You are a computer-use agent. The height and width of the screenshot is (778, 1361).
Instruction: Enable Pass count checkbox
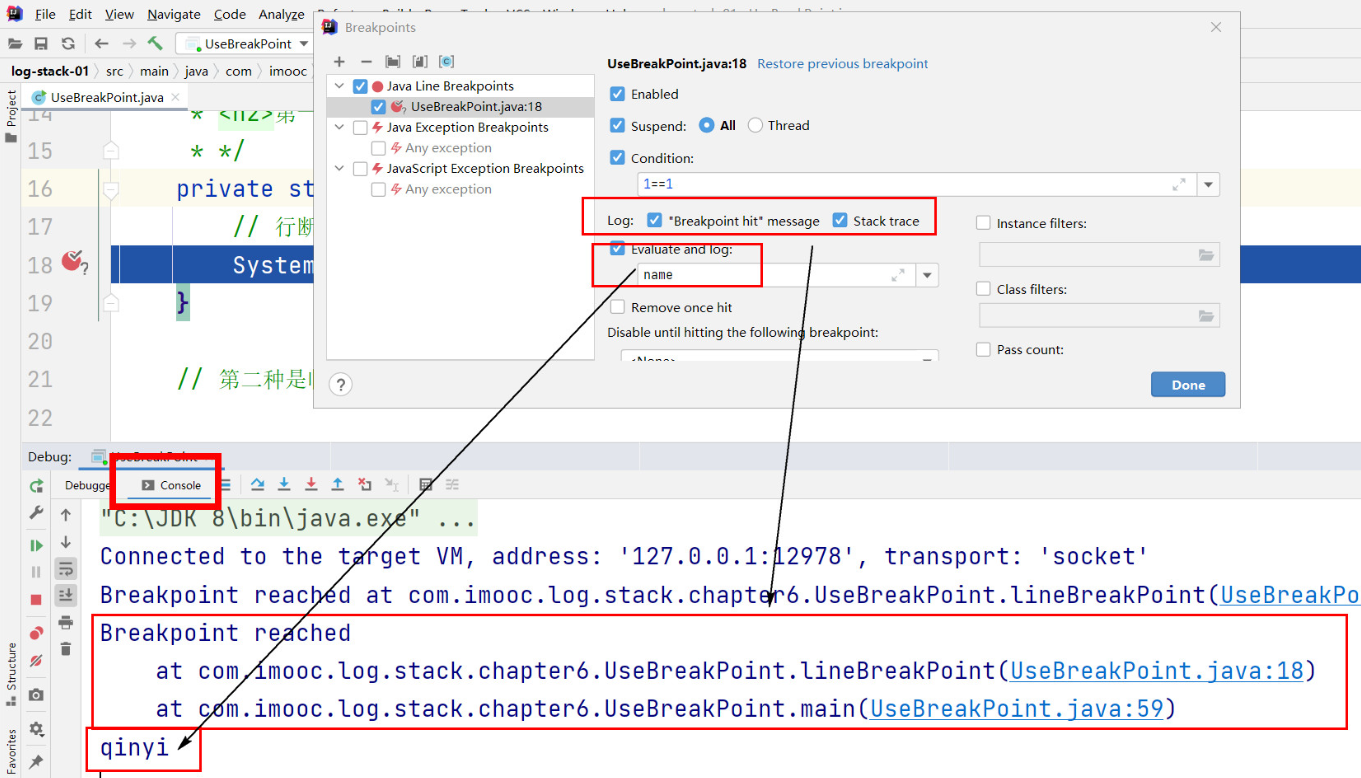pos(983,350)
